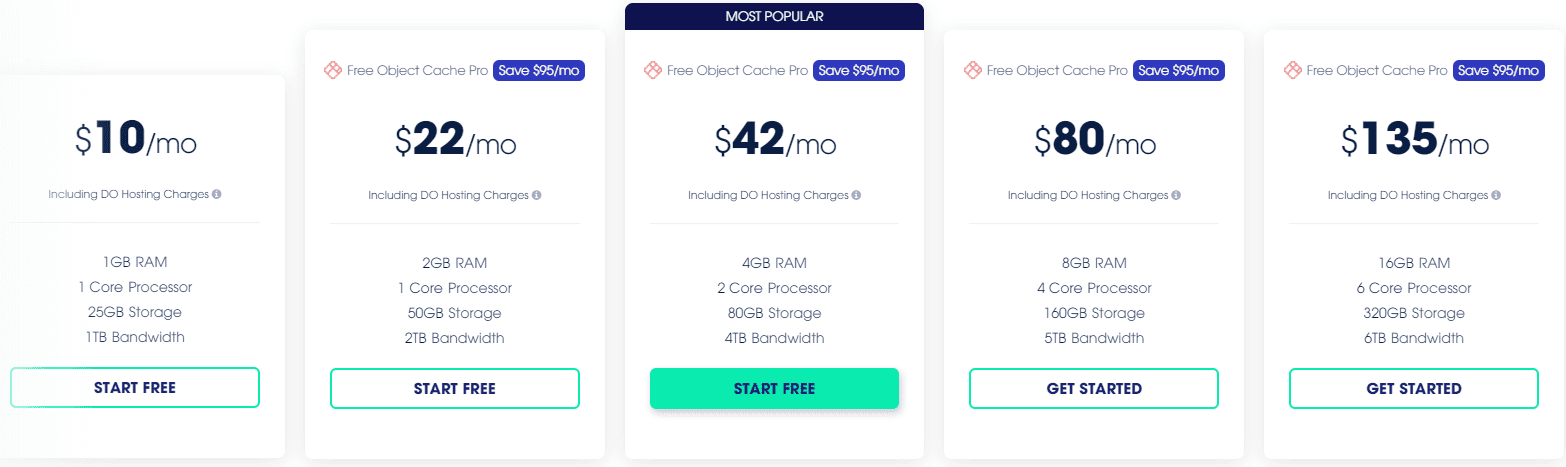Click Save $95/mo badge in $42 plan
Viewport: 1566px width, 467px height.
(x=859, y=70)
